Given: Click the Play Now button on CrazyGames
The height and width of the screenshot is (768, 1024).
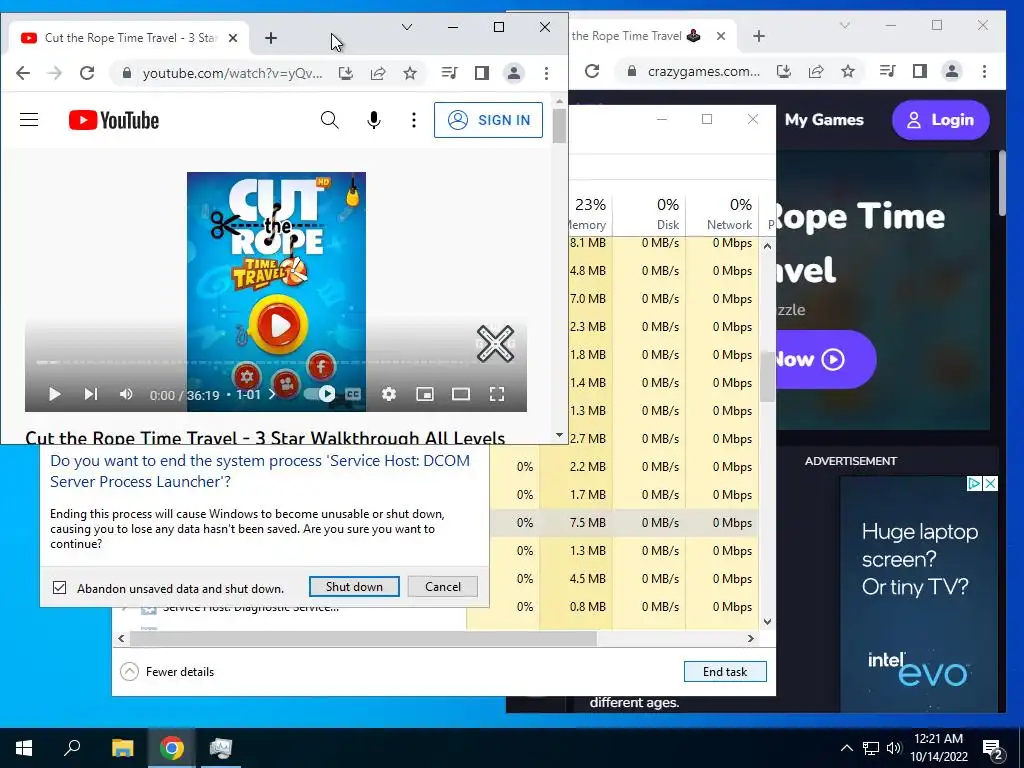Looking at the screenshot, I should (x=824, y=359).
